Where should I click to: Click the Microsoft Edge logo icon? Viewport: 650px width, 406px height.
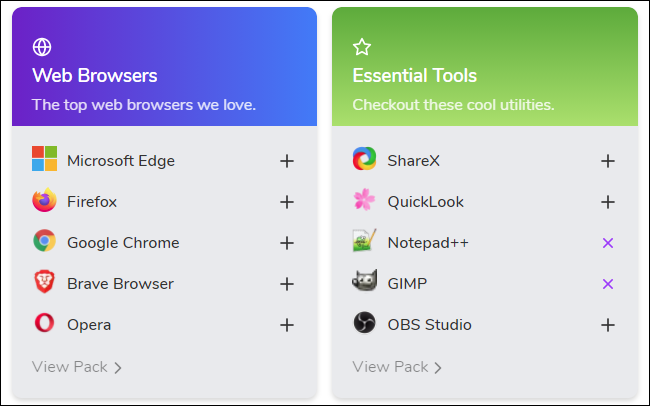pos(44,160)
